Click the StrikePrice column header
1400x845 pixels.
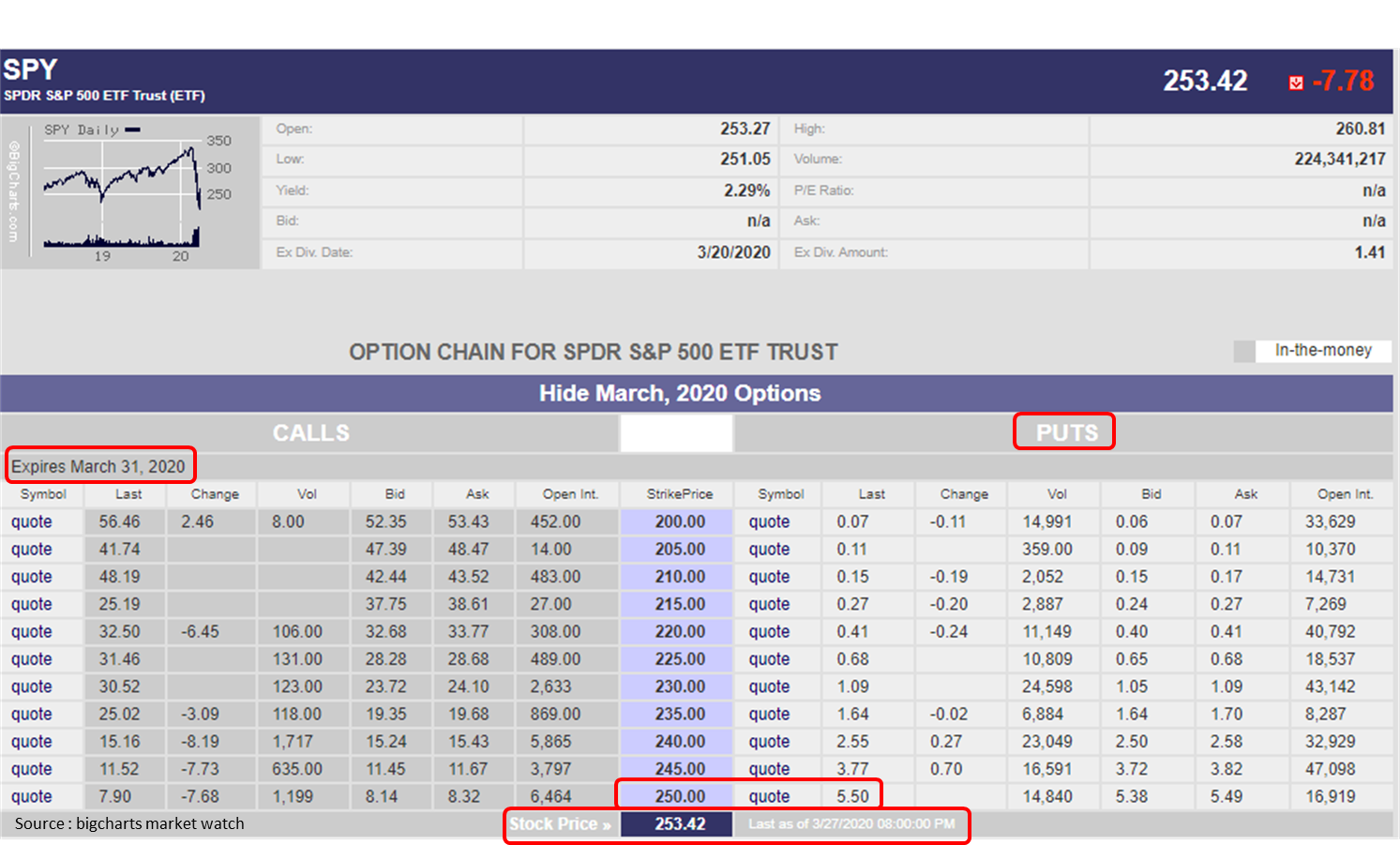tap(680, 494)
